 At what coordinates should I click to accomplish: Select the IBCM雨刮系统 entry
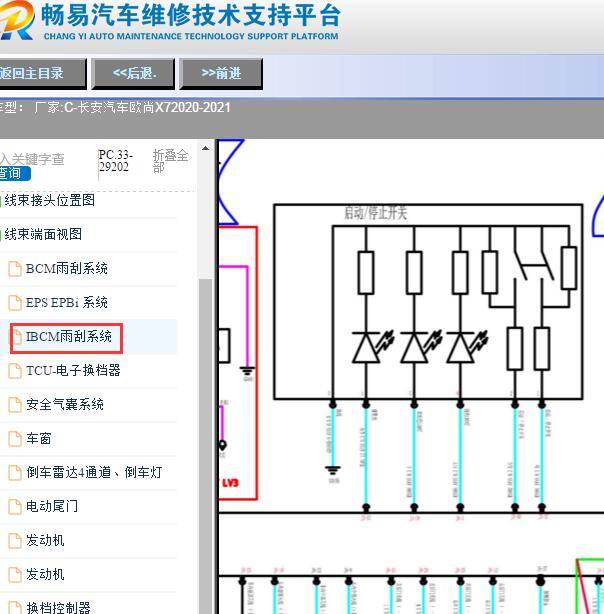coord(69,337)
